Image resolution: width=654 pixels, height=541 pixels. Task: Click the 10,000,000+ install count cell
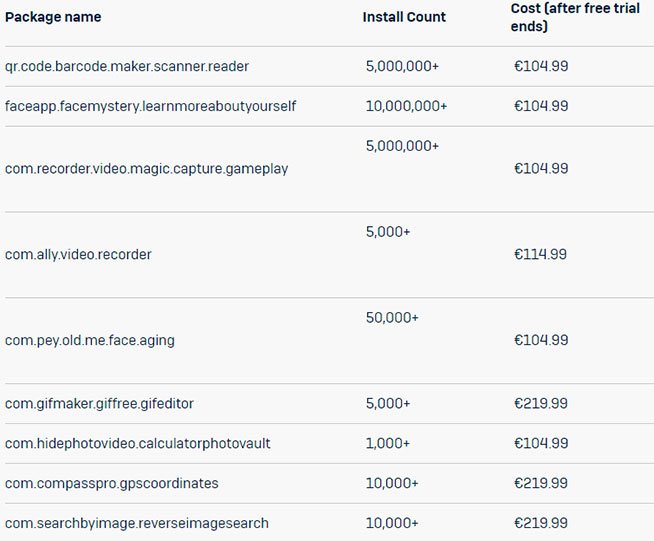click(x=406, y=106)
